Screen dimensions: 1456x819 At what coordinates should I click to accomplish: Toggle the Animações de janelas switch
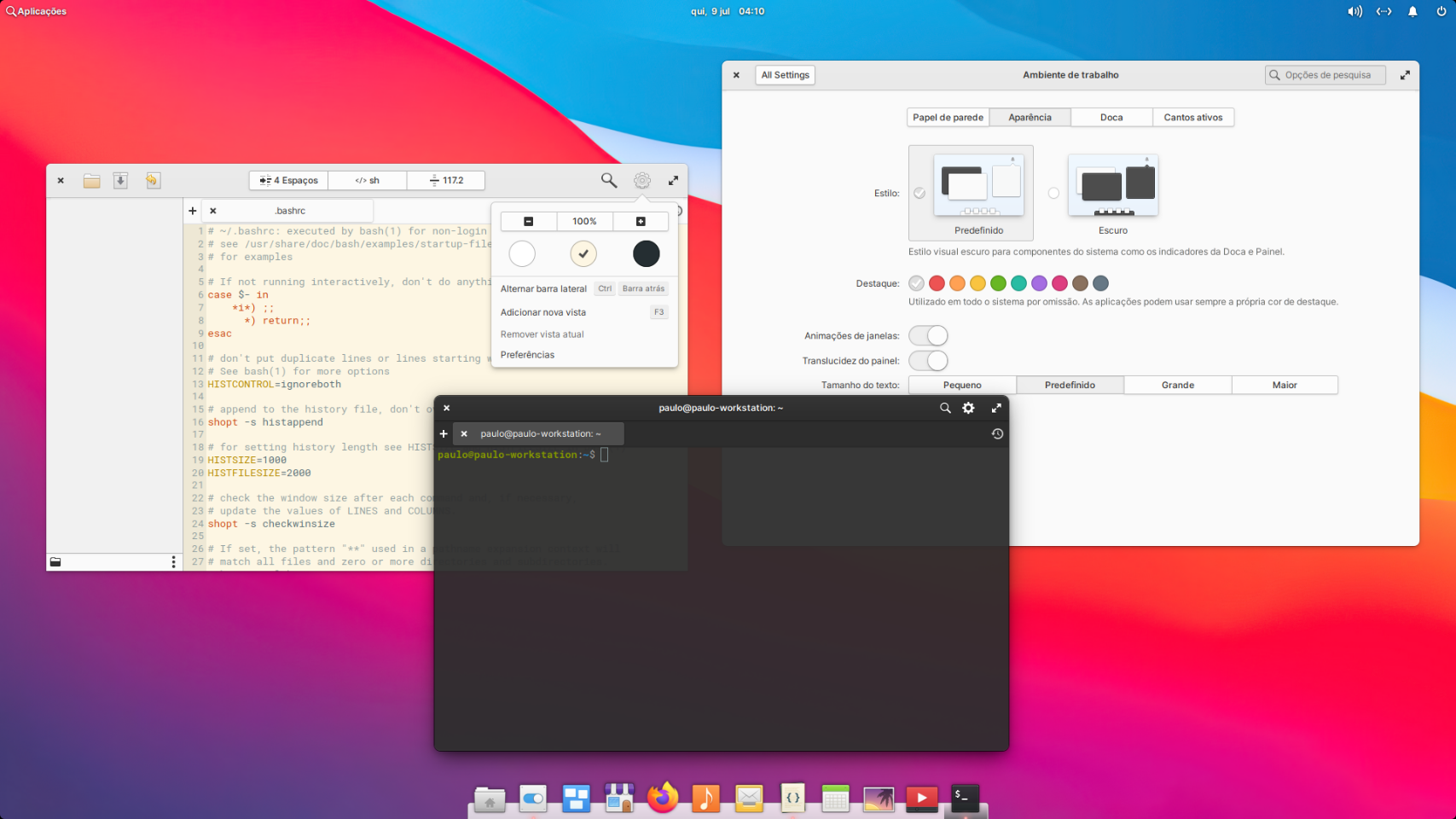928,335
